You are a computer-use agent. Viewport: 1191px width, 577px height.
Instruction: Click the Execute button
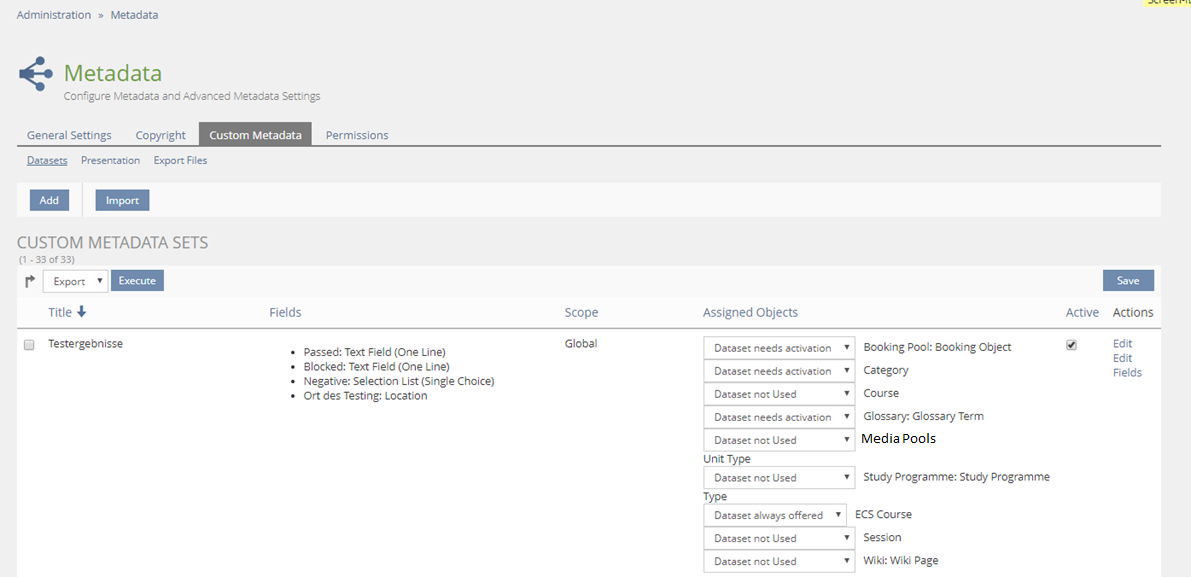pos(137,281)
